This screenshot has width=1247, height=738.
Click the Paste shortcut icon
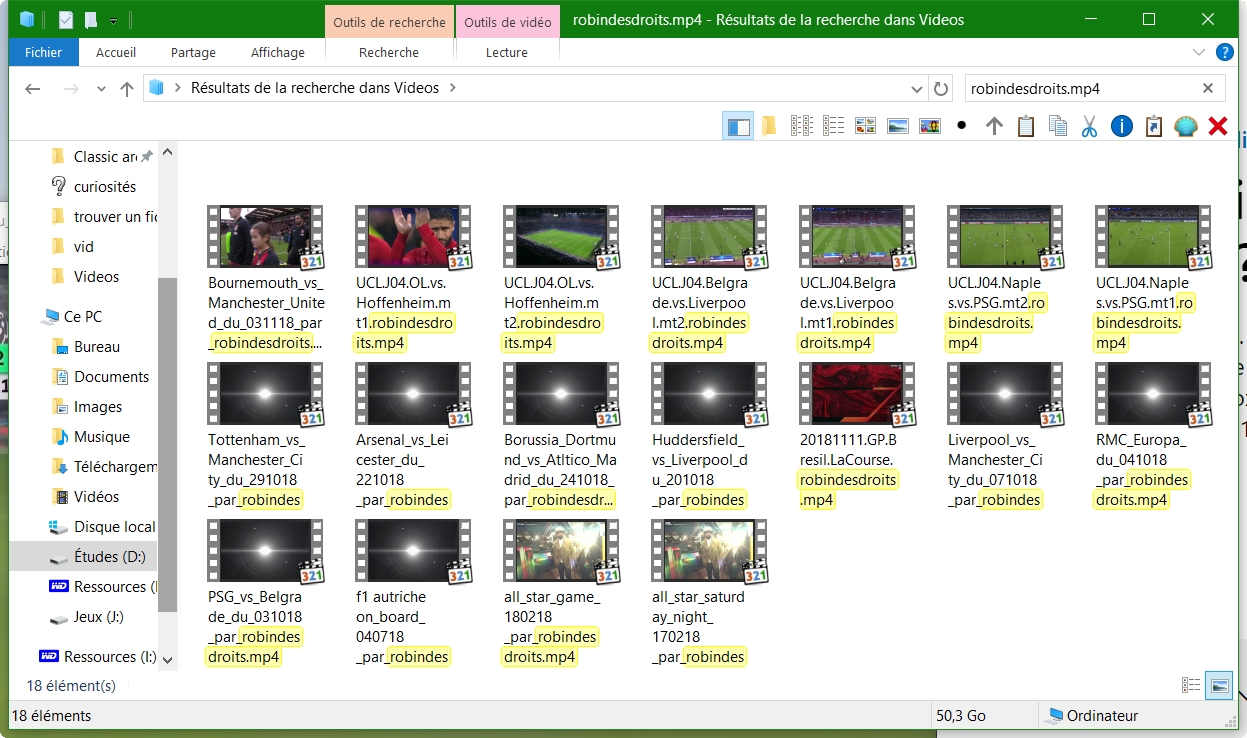[x=1153, y=126]
